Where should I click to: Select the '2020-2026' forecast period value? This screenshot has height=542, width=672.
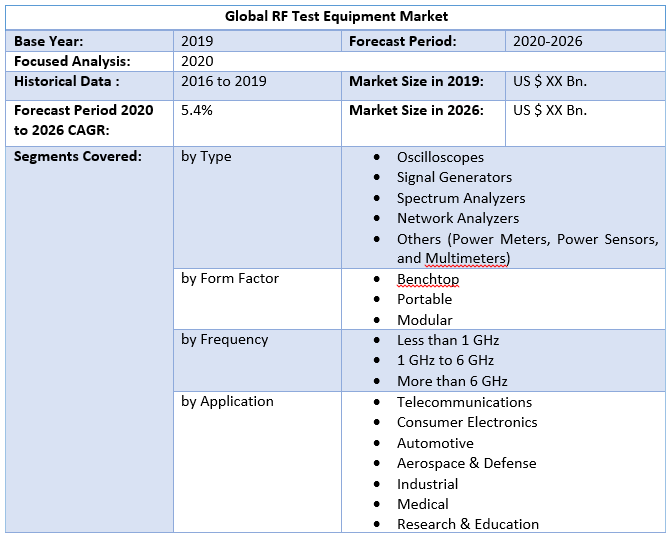pyautogui.click(x=547, y=41)
